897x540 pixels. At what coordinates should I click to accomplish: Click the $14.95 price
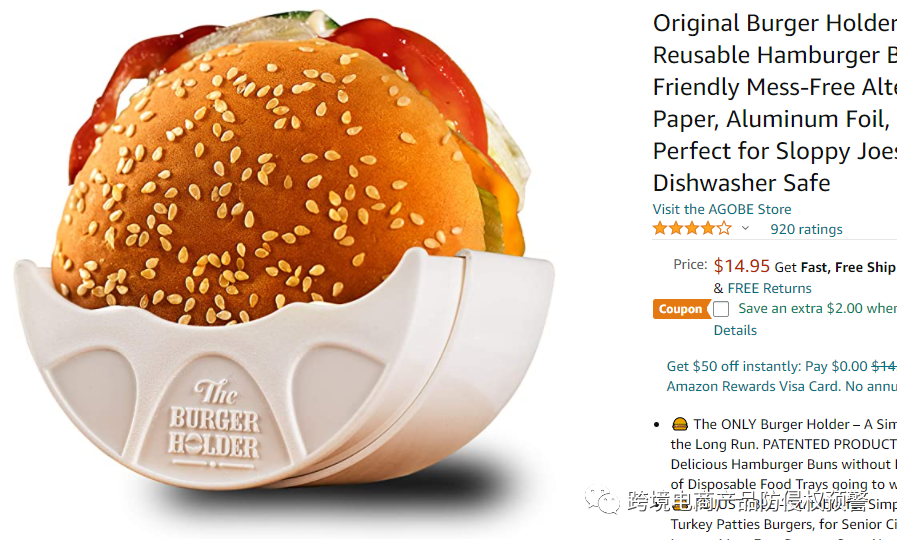click(741, 266)
